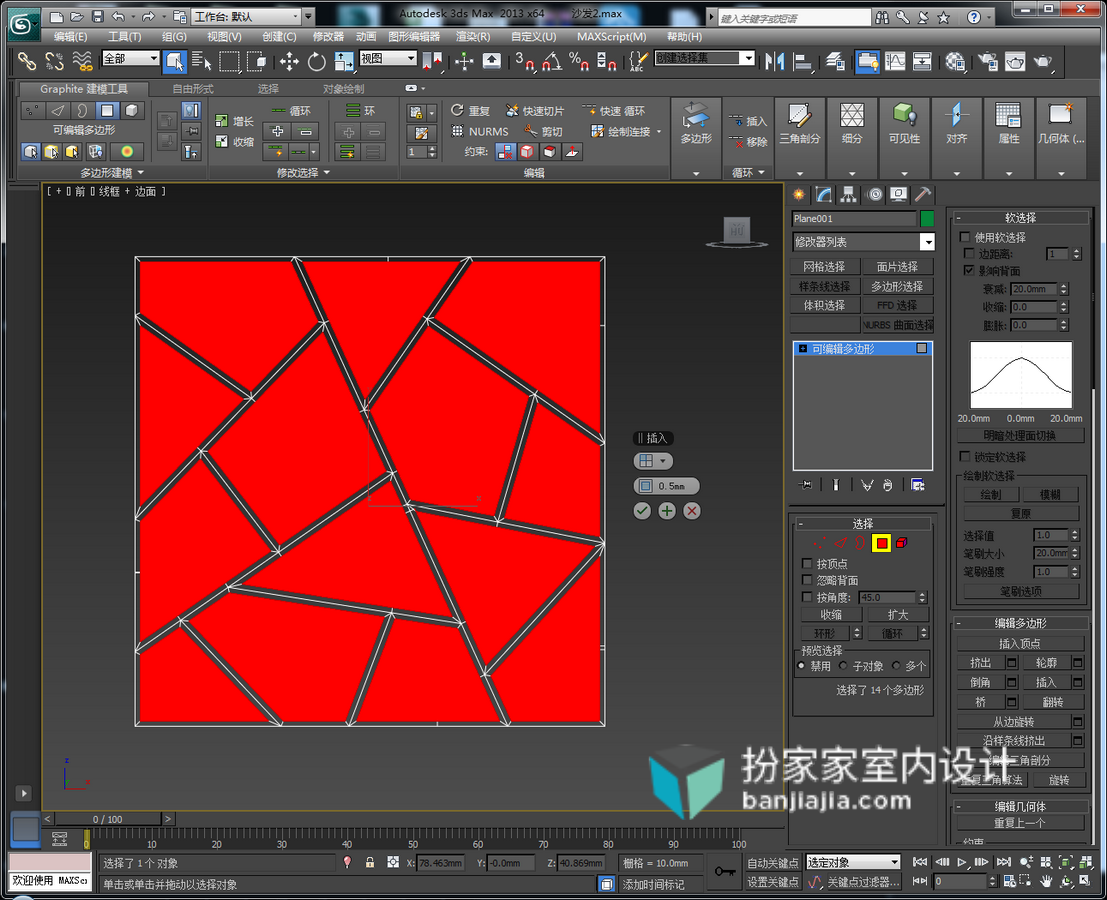This screenshot has width=1107, height=900.
Task: Open the Curve Editor icon
Action: coord(895,61)
